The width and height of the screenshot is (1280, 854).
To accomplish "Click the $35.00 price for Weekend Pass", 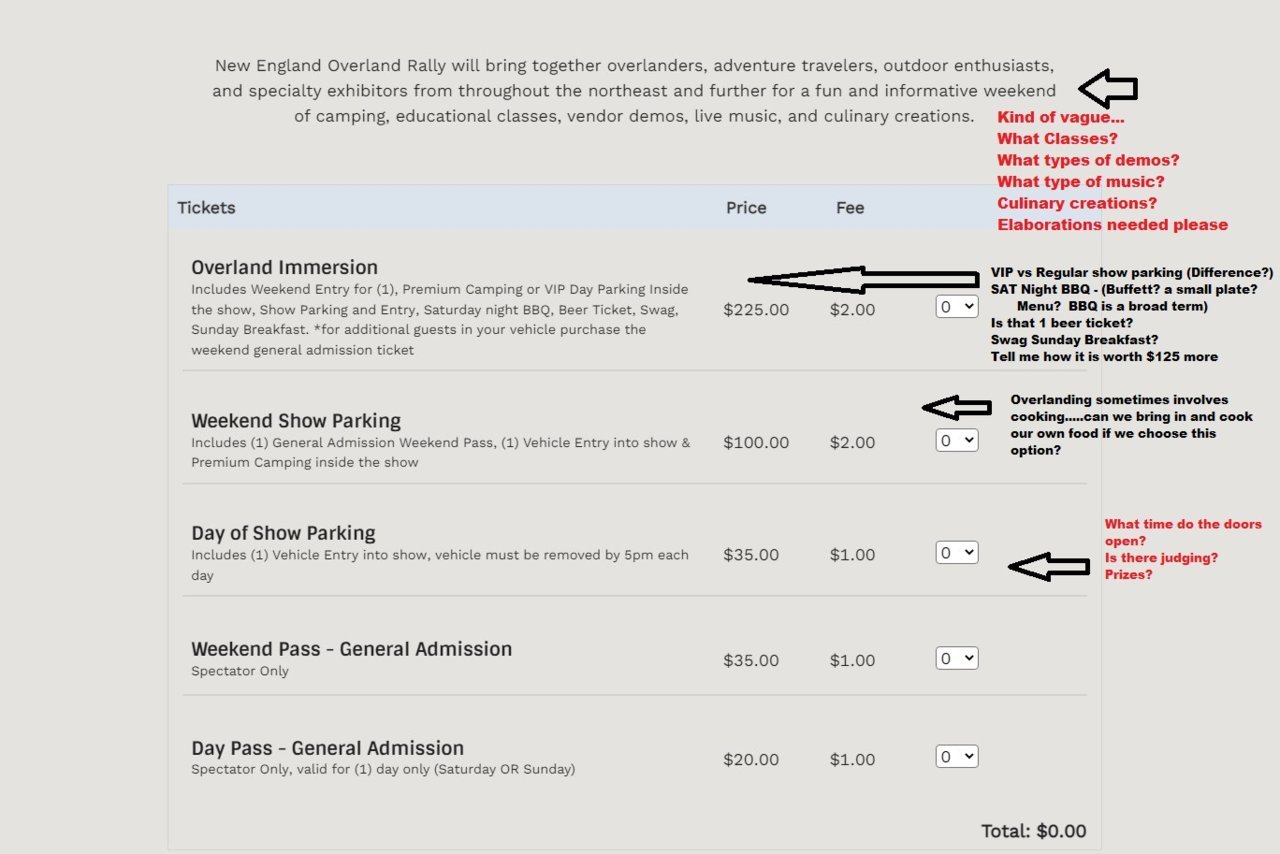I will 751,660.
